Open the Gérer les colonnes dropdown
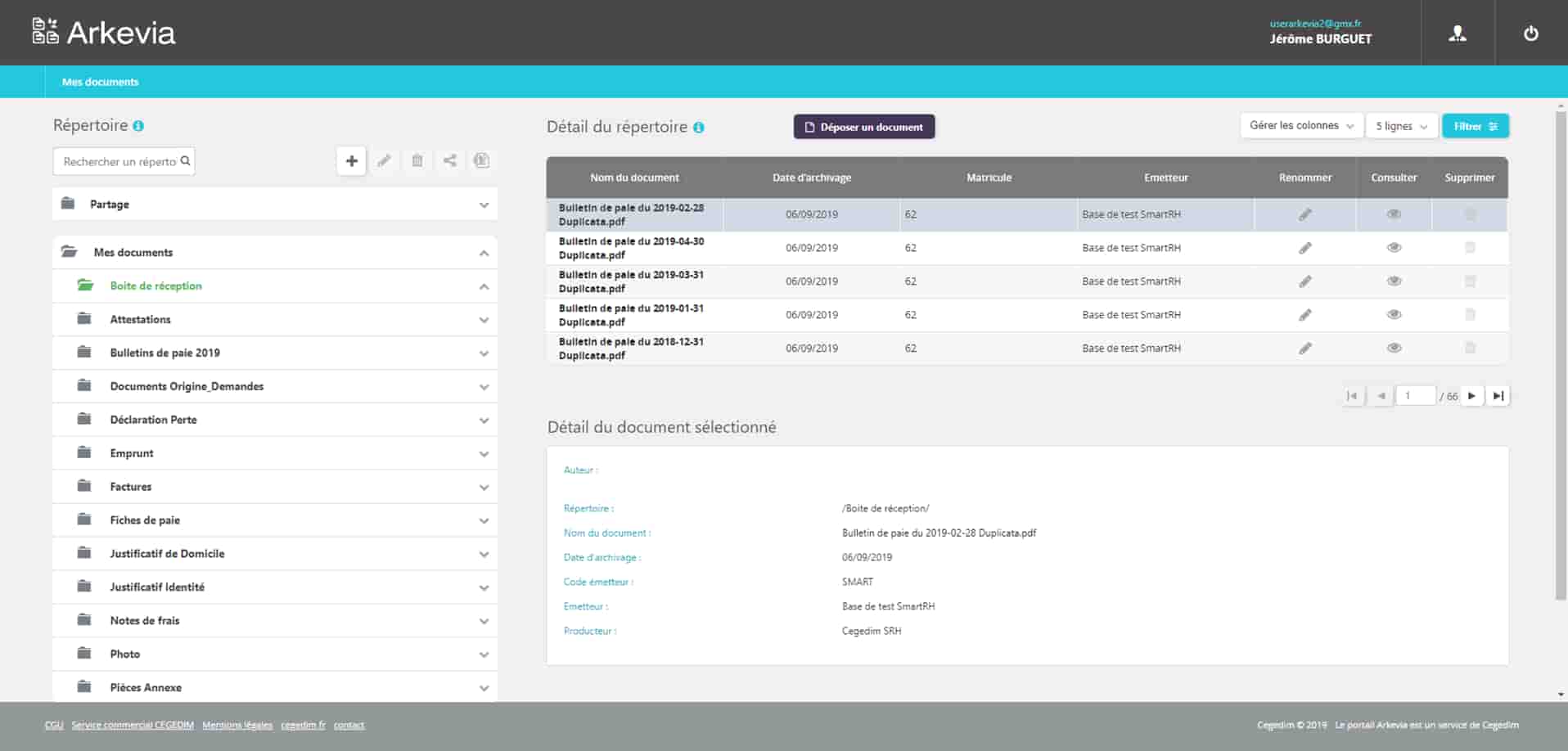 [1300, 126]
